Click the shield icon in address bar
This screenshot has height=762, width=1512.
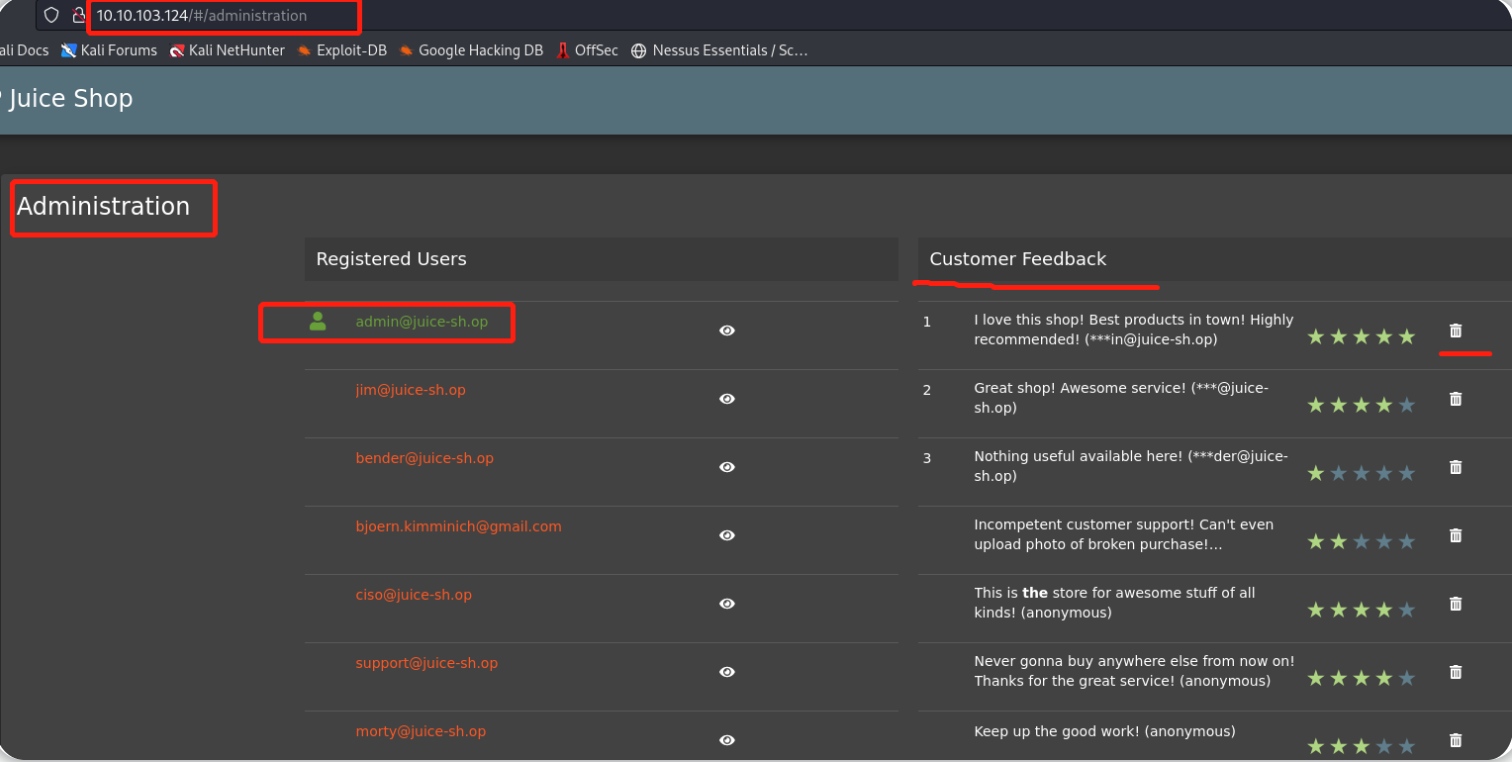tap(52, 15)
